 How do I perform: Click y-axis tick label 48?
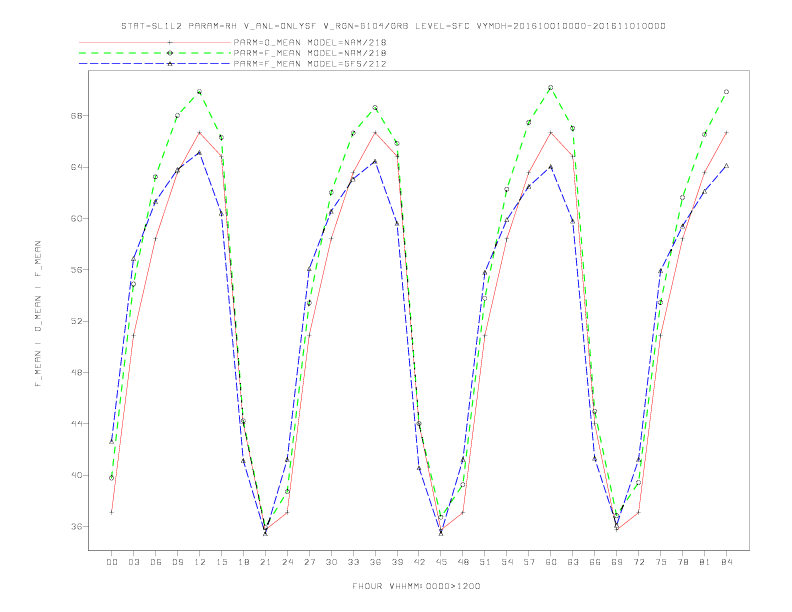point(76,373)
